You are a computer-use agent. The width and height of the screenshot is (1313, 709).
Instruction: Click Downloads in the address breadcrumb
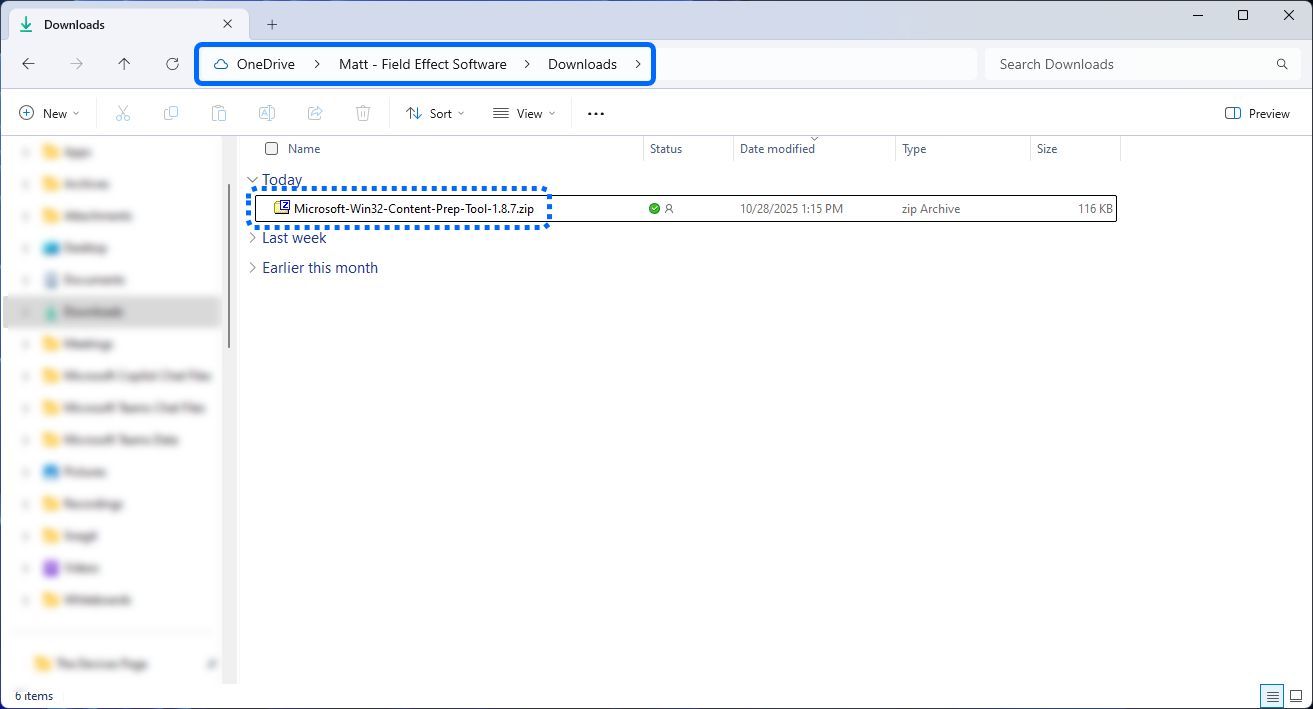582,64
